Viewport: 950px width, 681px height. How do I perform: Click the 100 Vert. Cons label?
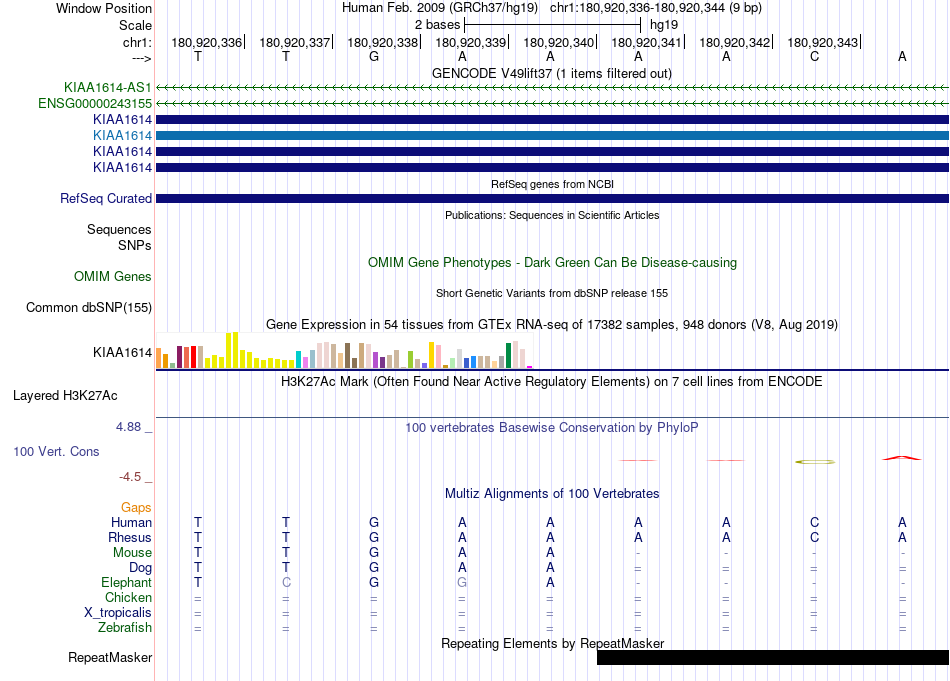click(x=56, y=451)
